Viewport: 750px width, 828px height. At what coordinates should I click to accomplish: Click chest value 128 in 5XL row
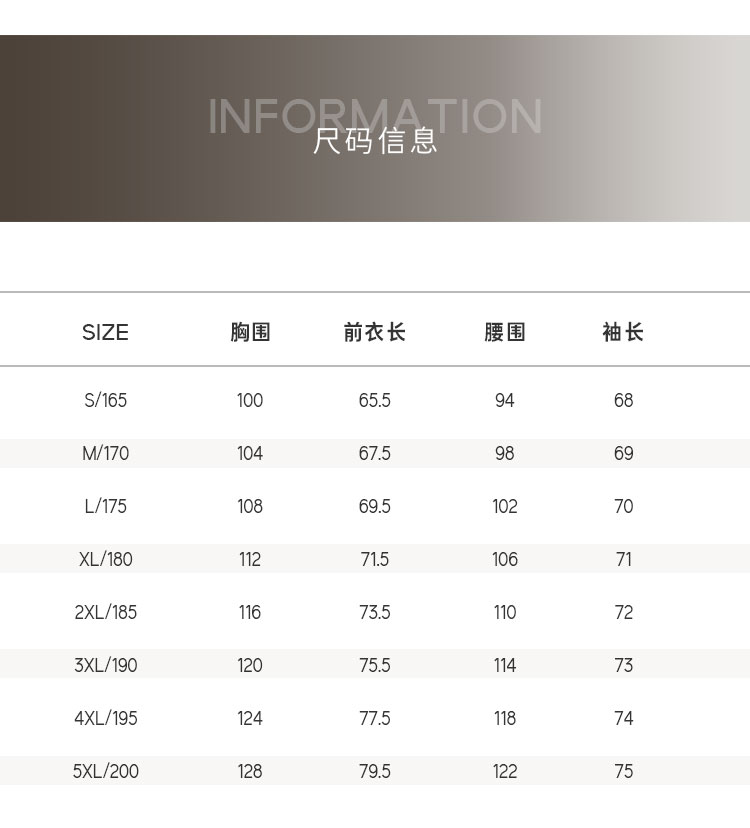click(x=250, y=772)
